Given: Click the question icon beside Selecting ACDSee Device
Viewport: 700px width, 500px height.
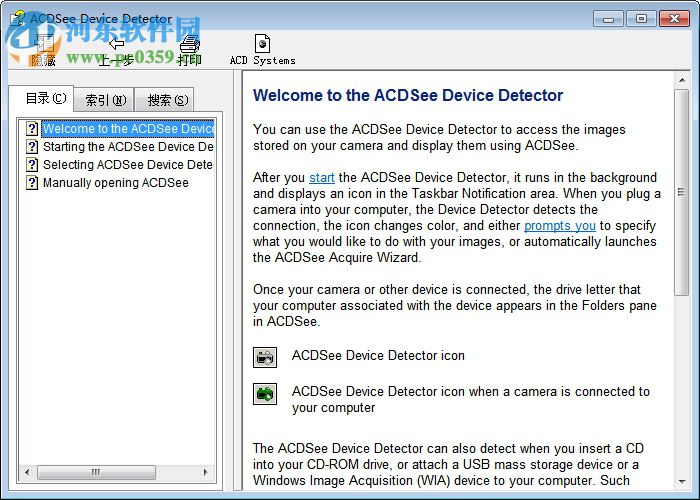Looking at the screenshot, I should pyautogui.click(x=32, y=164).
